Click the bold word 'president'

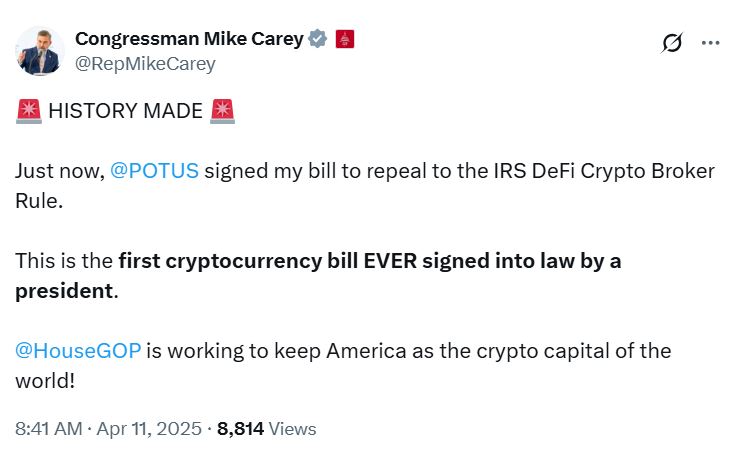[64, 293]
